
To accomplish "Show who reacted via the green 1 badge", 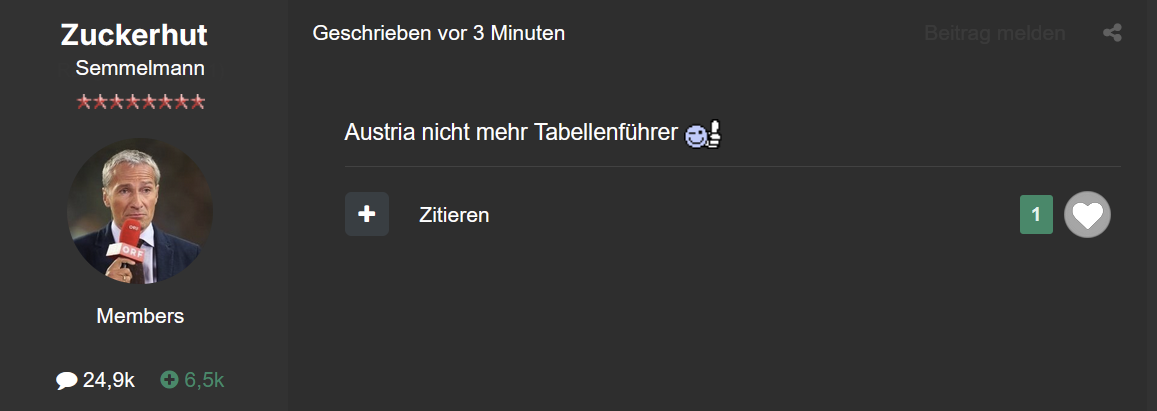I will click(1036, 215).
